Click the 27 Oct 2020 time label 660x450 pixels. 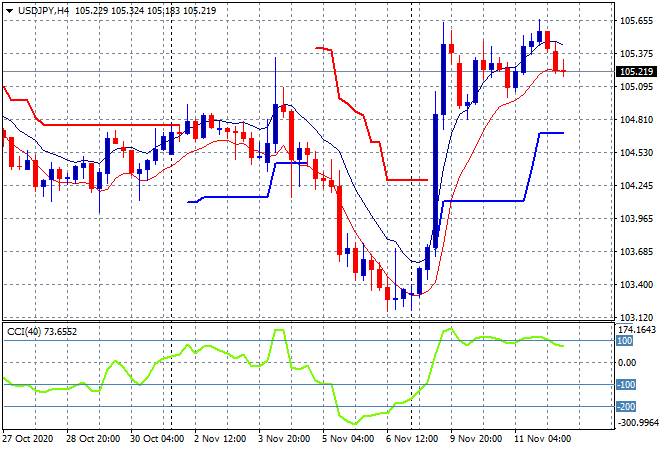click(28, 439)
